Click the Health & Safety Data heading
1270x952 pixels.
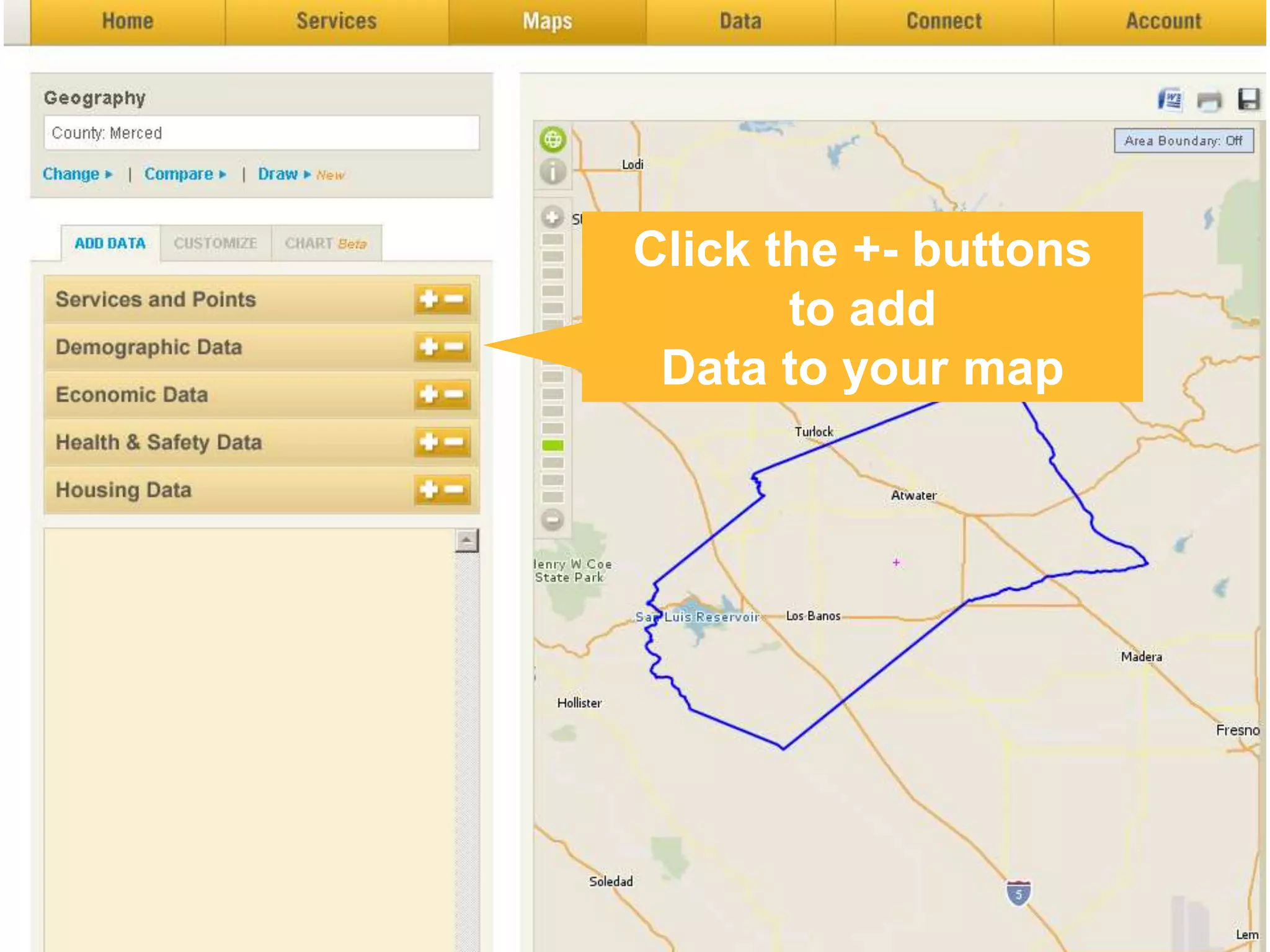pos(158,443)
